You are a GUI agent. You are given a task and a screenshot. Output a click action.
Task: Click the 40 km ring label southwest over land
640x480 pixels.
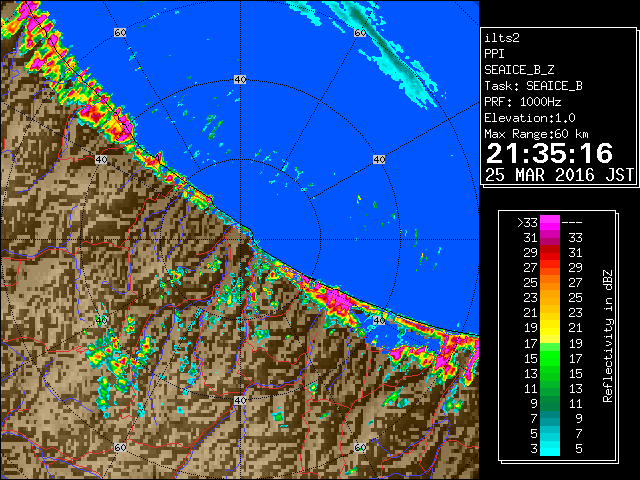(101, 320)
